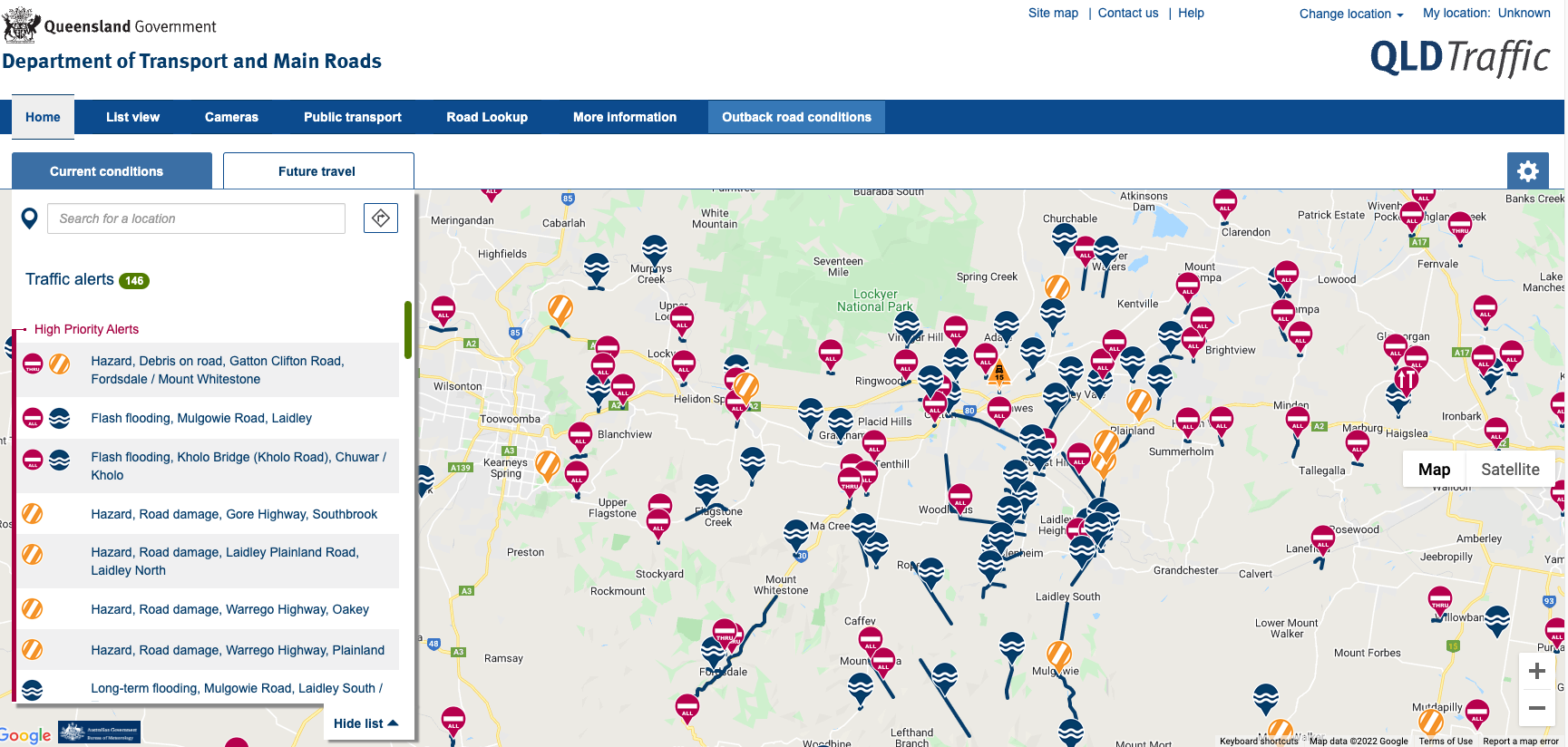The width and height of the screenshot is (1568, 747).
Task: Zoom out on the map
Action: [x=1536, y=708]
